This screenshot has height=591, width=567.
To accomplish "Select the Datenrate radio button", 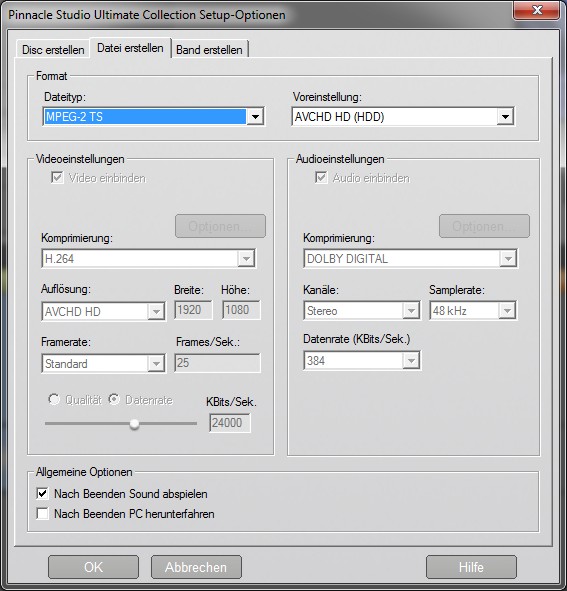I will (x=114, y=400).
